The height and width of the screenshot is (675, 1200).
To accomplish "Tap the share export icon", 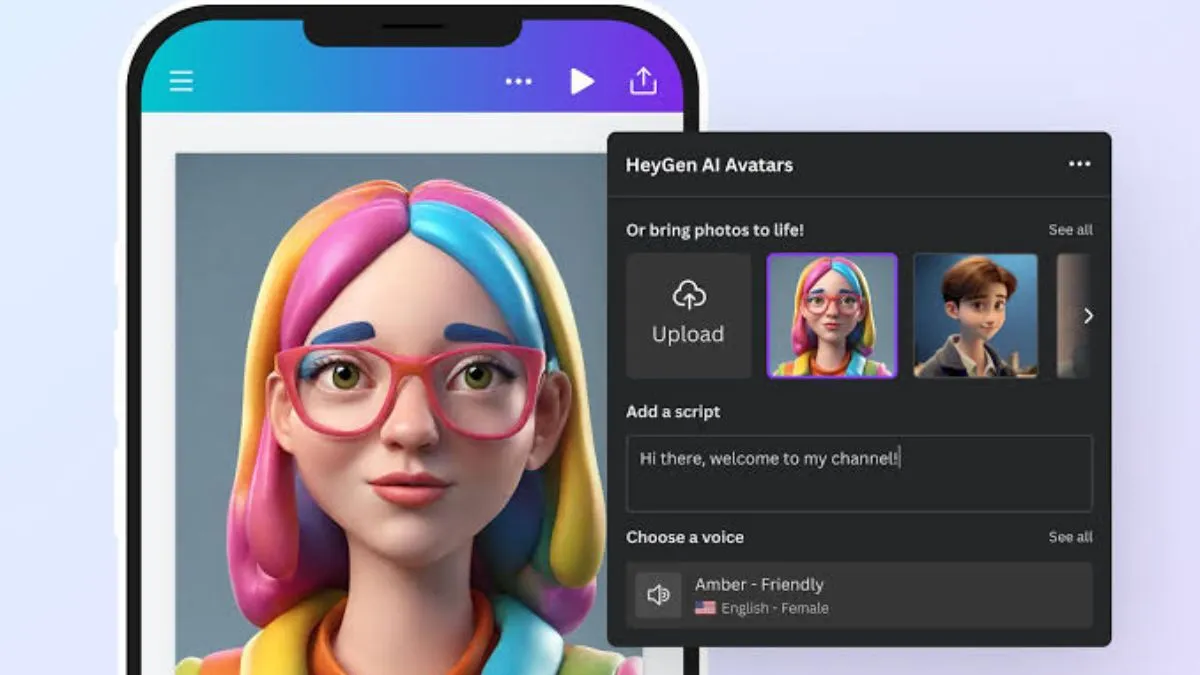I will [x=643, y=81].
